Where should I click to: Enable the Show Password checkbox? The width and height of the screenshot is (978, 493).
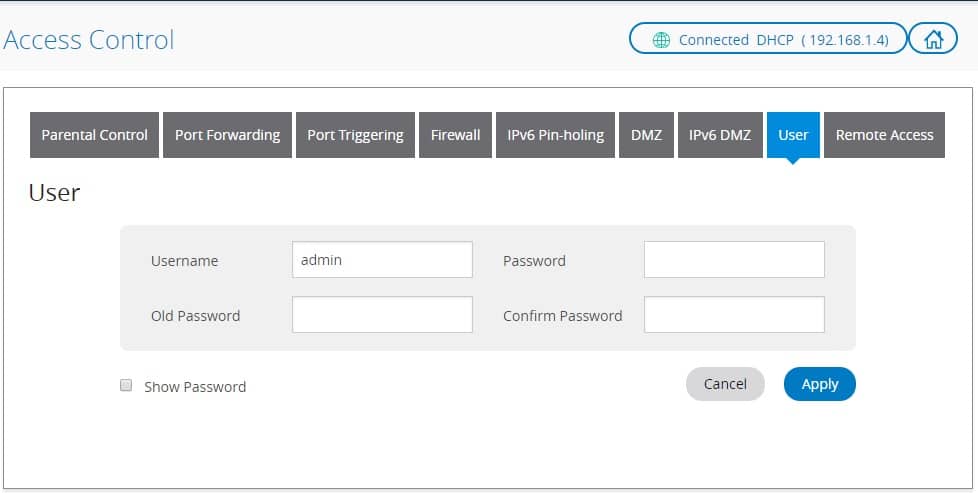pos(126,385)
